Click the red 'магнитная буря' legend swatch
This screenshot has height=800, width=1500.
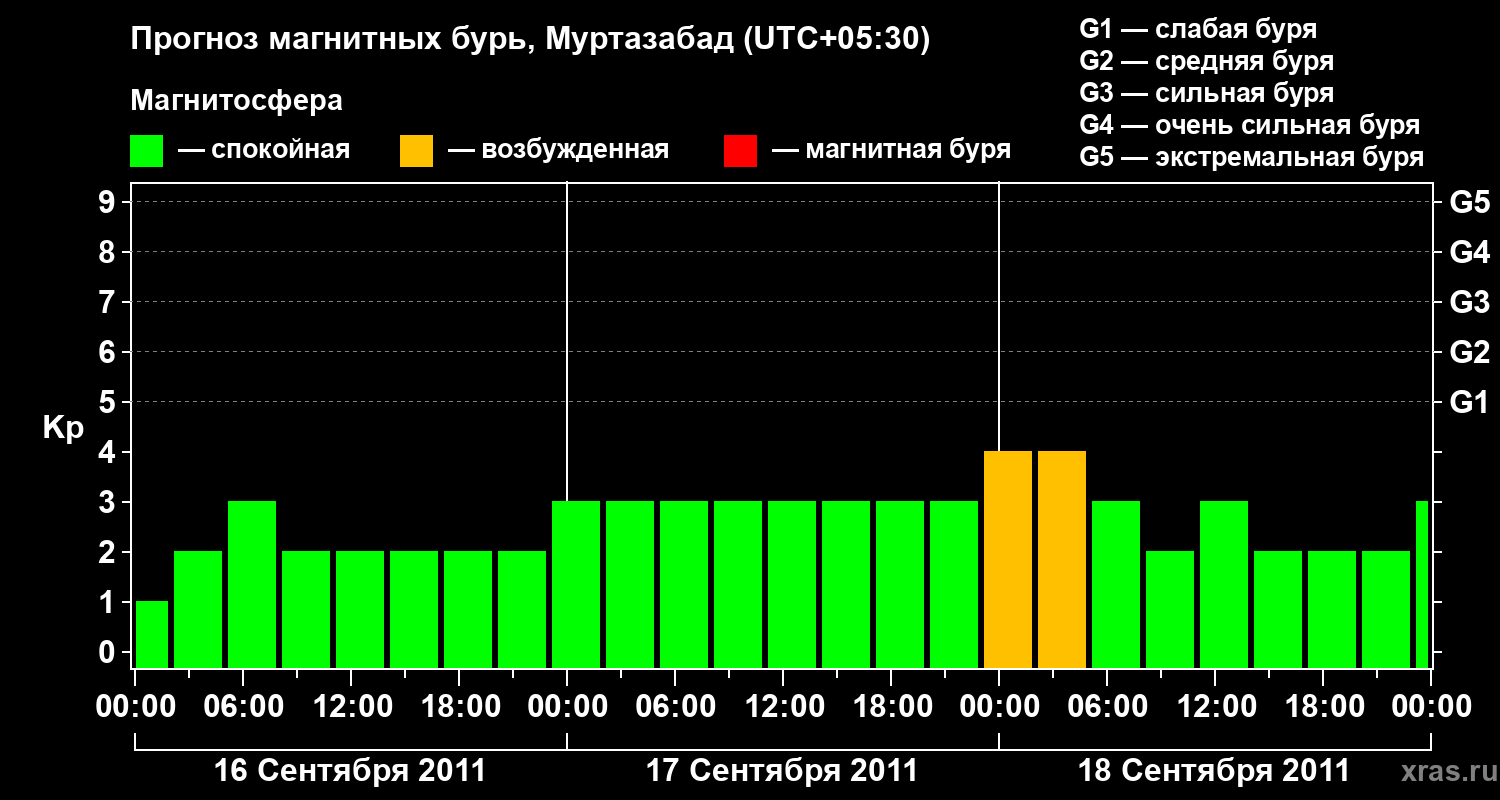[x=740, y=151]
